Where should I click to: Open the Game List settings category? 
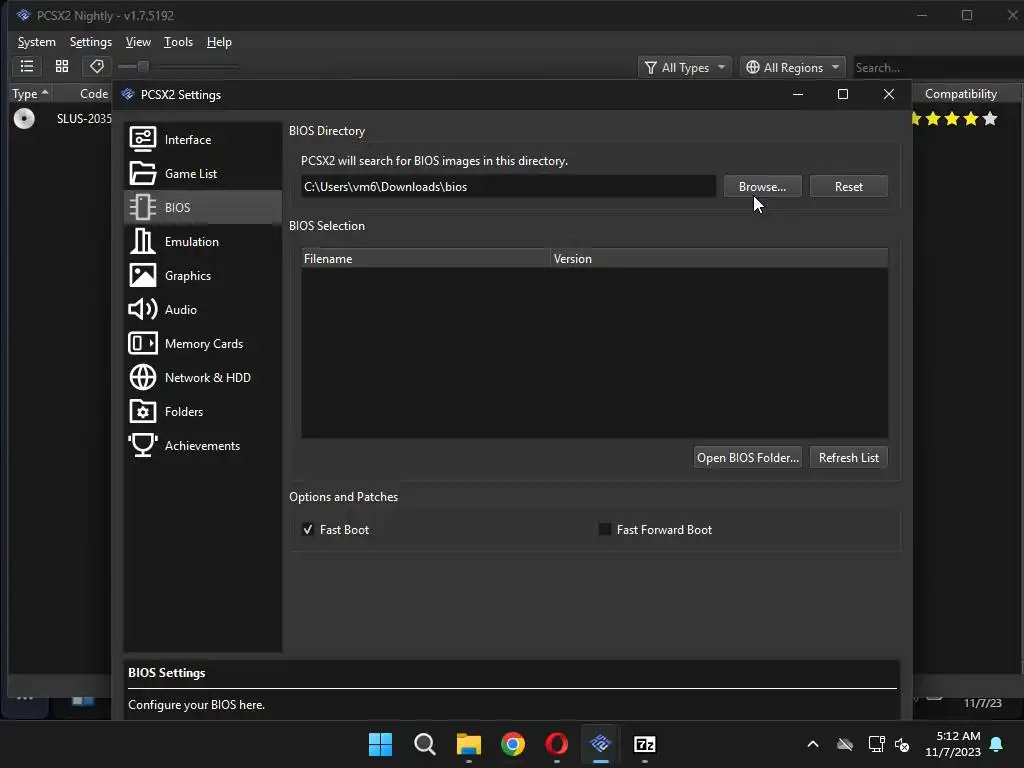pyautogui.click(x=202, y=173)
